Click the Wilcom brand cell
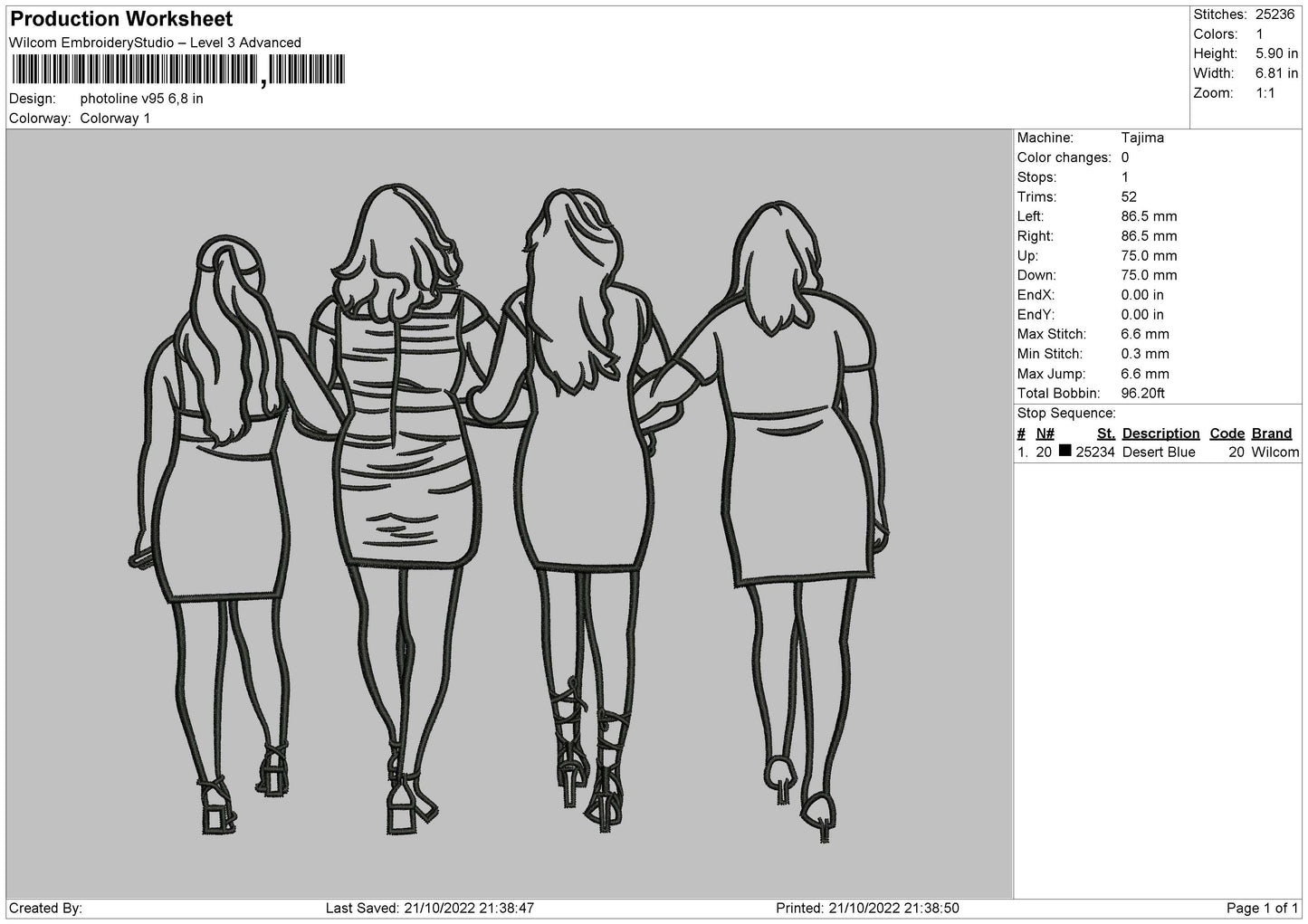This screenshot has height=924, width=1308. (1275, 452)
